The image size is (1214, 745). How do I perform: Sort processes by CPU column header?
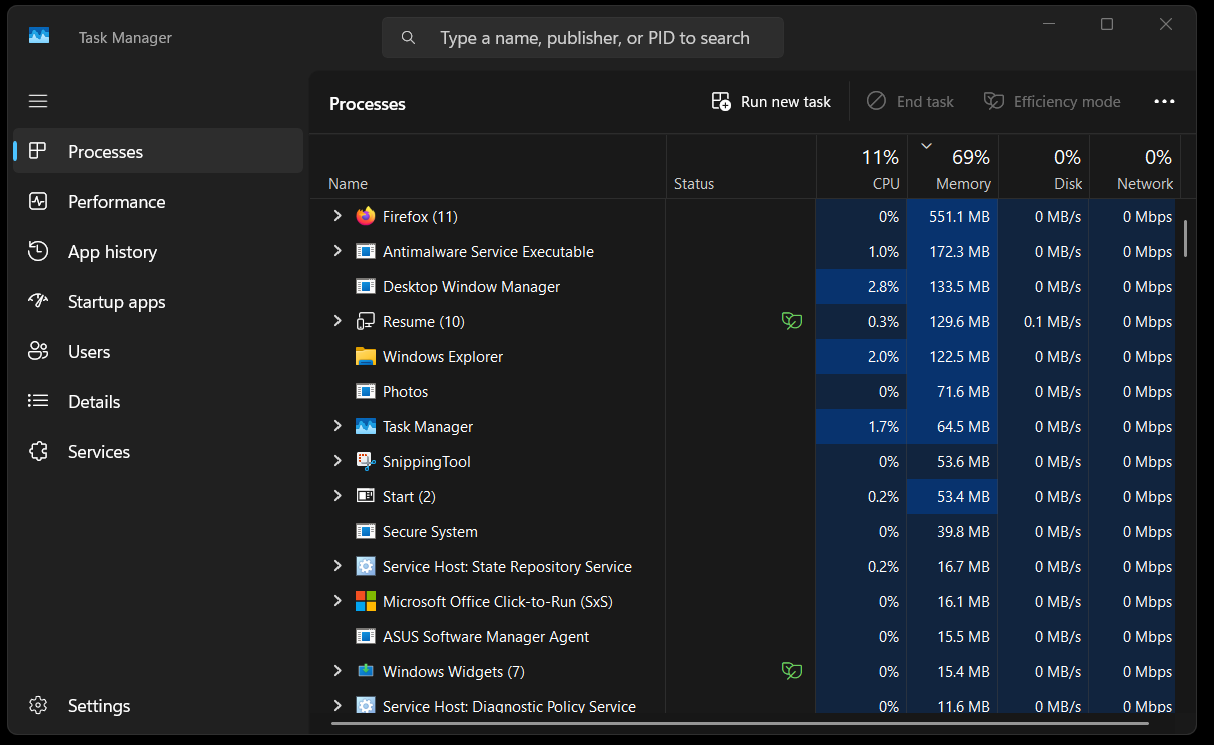(880, 170)
